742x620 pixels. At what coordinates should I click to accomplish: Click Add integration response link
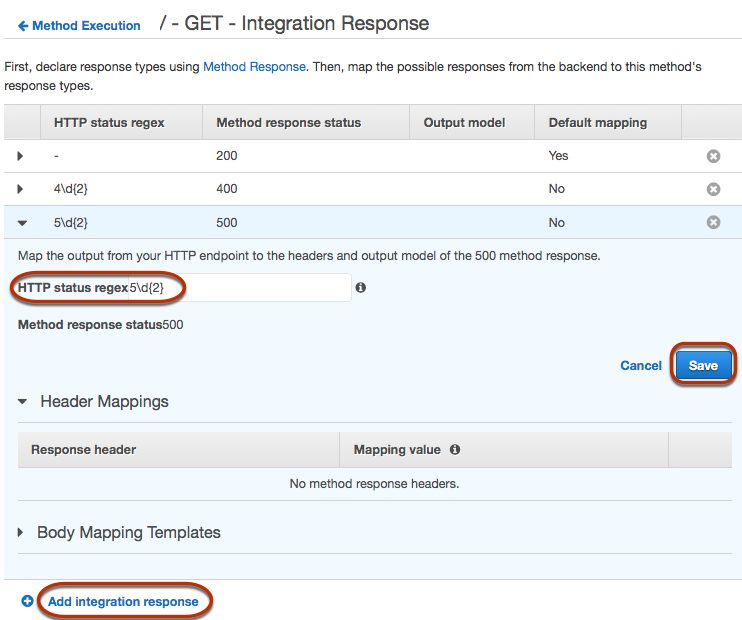pos(123,602)
